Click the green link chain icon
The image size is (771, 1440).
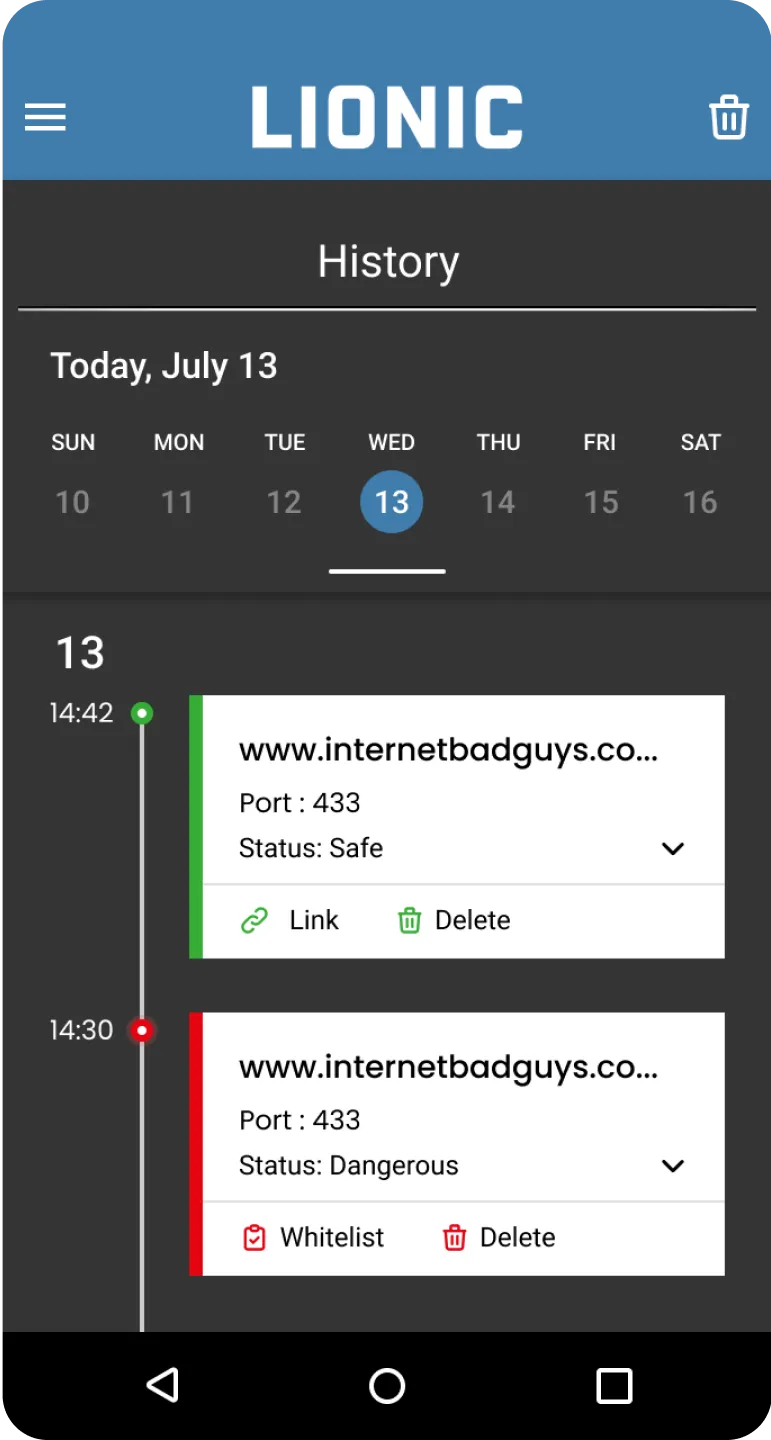(255, 920)
